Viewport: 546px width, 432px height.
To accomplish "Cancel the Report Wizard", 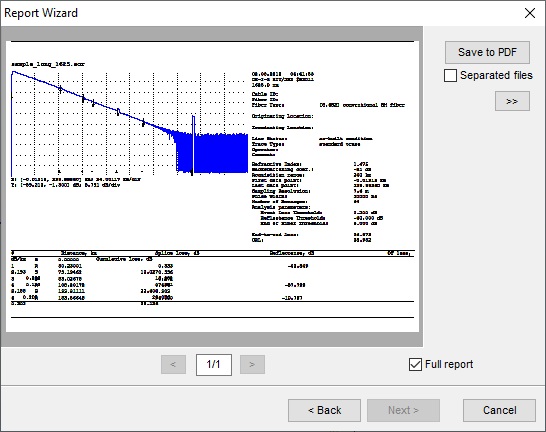I will (499, 410).
